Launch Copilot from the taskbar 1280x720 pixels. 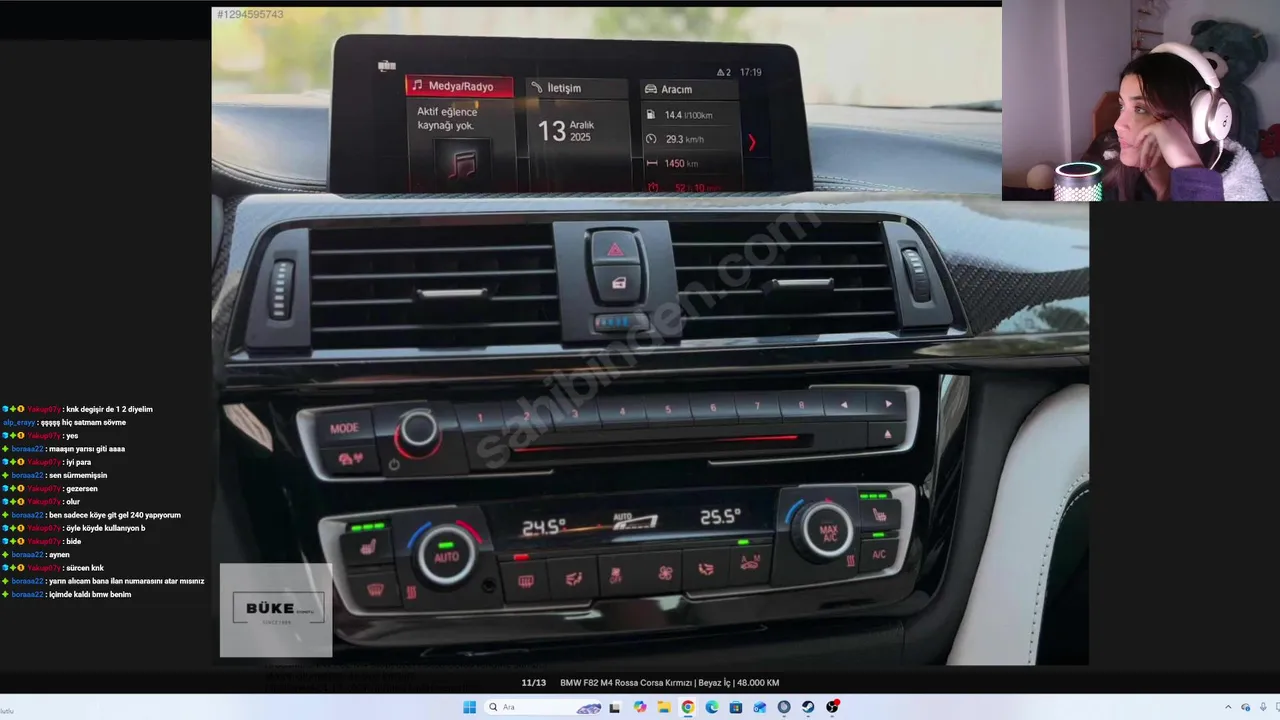coord(640,707)
